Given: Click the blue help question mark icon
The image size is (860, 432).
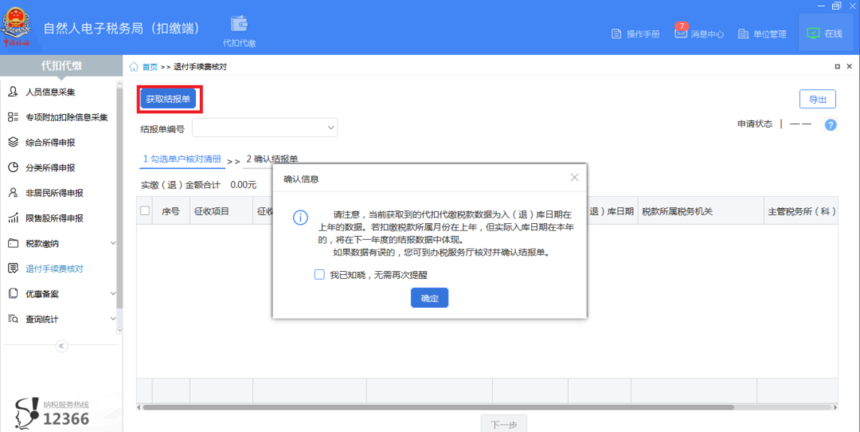Looking at the screenshot, I should [x=830, y=125].
